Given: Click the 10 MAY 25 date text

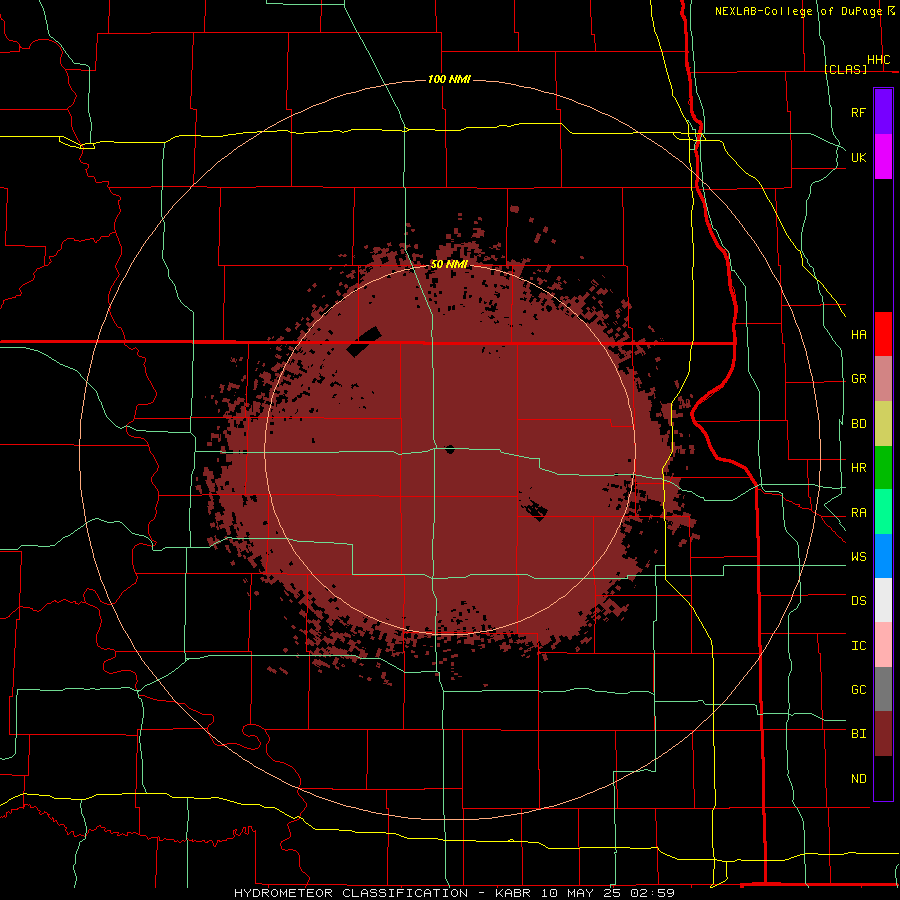Looking at the screenshot, I should coord(583,893).
